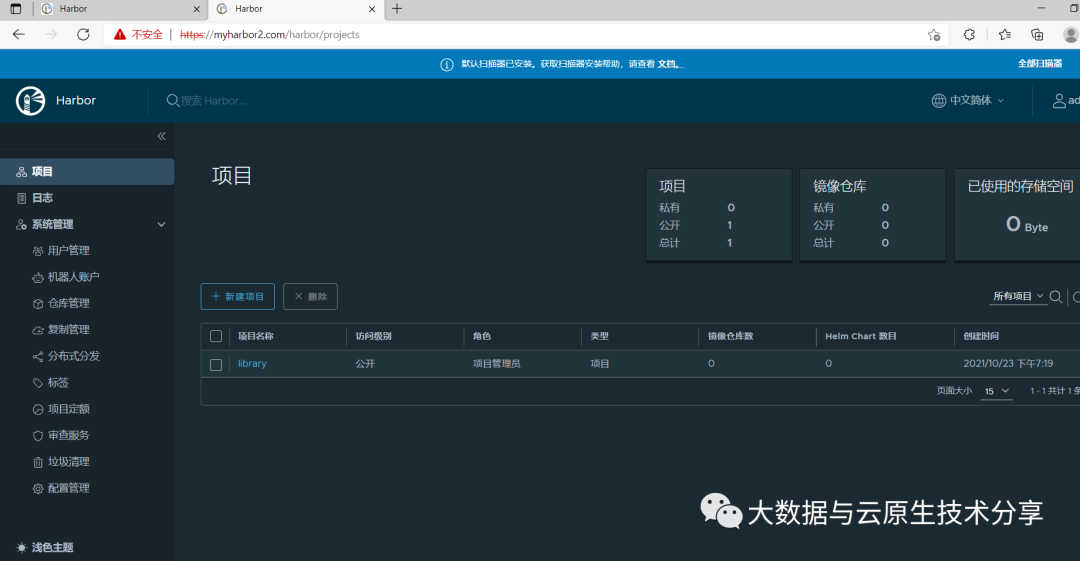Collapse 系统管理 menu chevron
Image resolution: width=1080 pixels, height=561 pixels.
[161, 224]
